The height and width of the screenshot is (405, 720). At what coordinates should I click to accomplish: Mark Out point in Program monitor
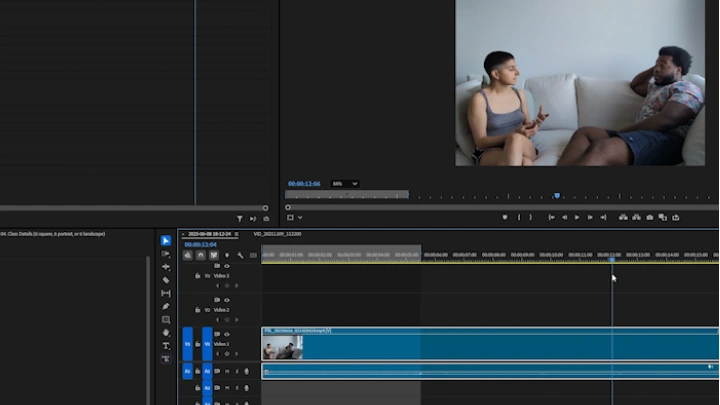coord(531,218)
